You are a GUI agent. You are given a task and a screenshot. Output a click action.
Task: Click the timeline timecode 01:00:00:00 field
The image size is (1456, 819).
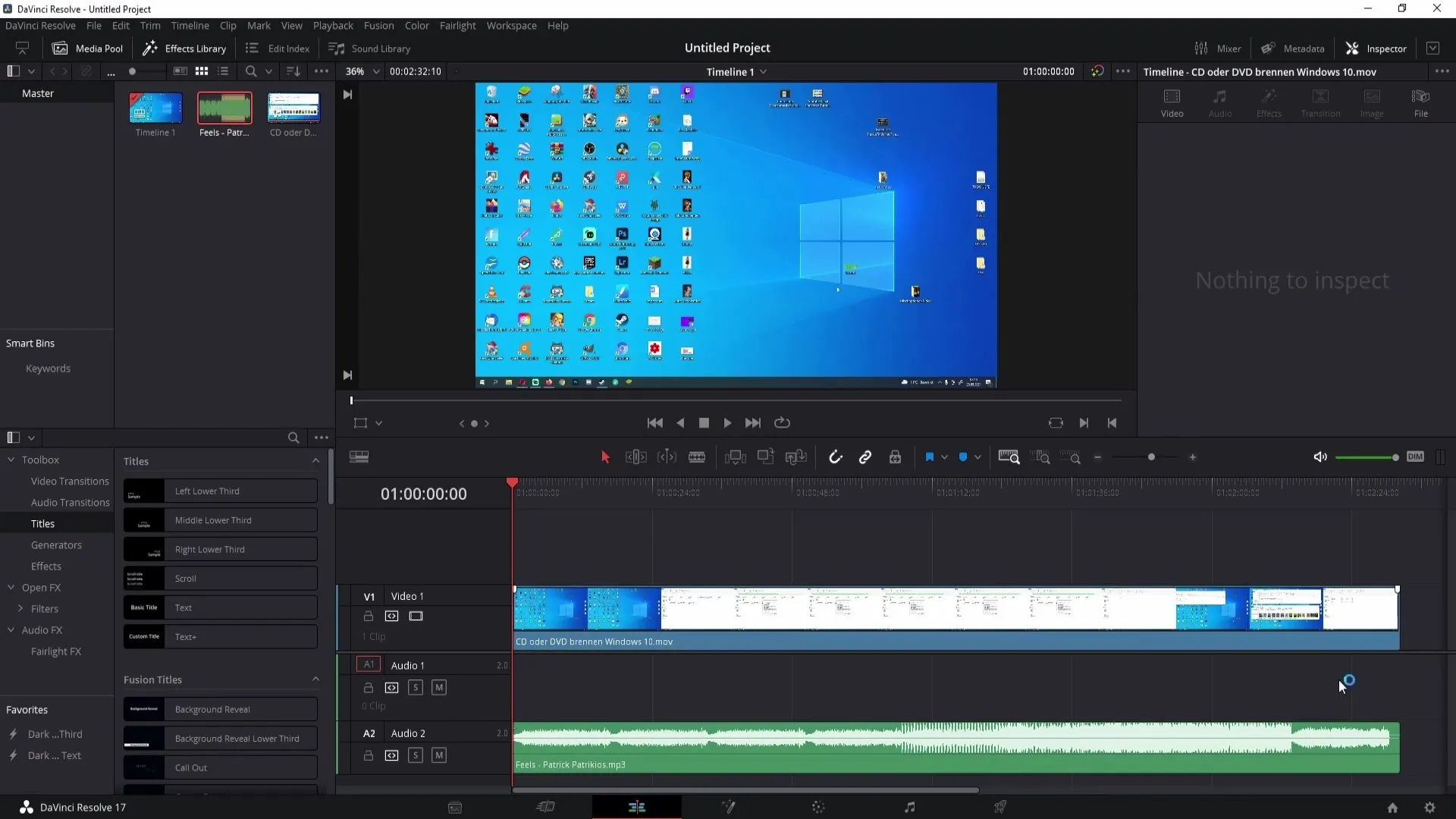tap(424, 494)
